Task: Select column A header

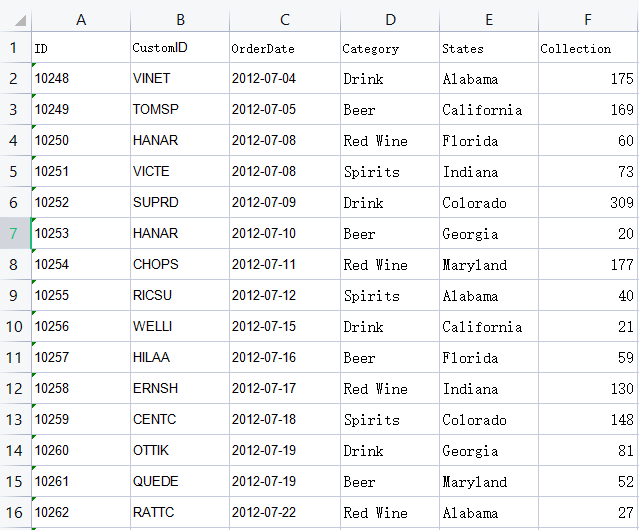Action: [81, 20]
